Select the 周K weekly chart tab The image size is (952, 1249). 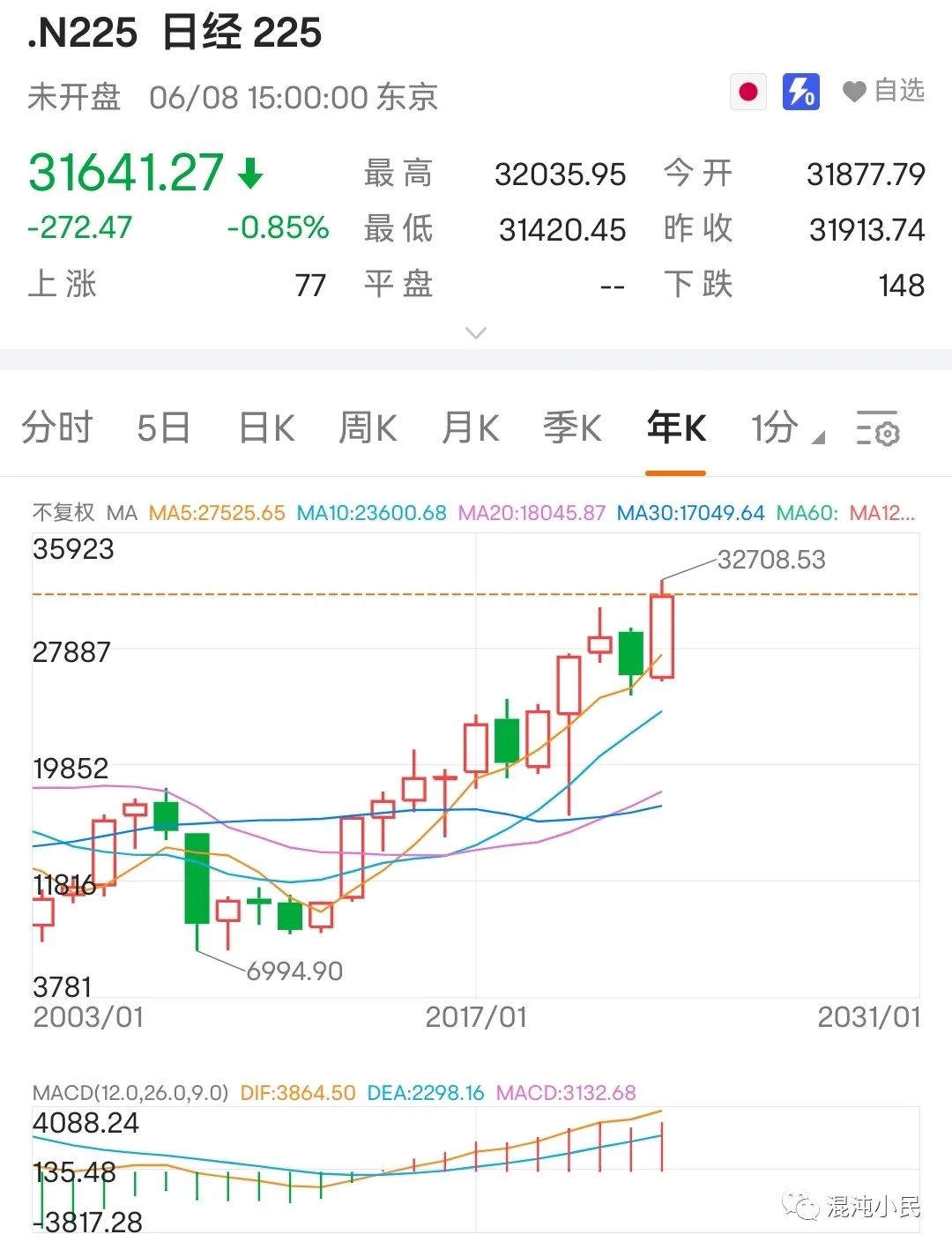coord(368,428)
